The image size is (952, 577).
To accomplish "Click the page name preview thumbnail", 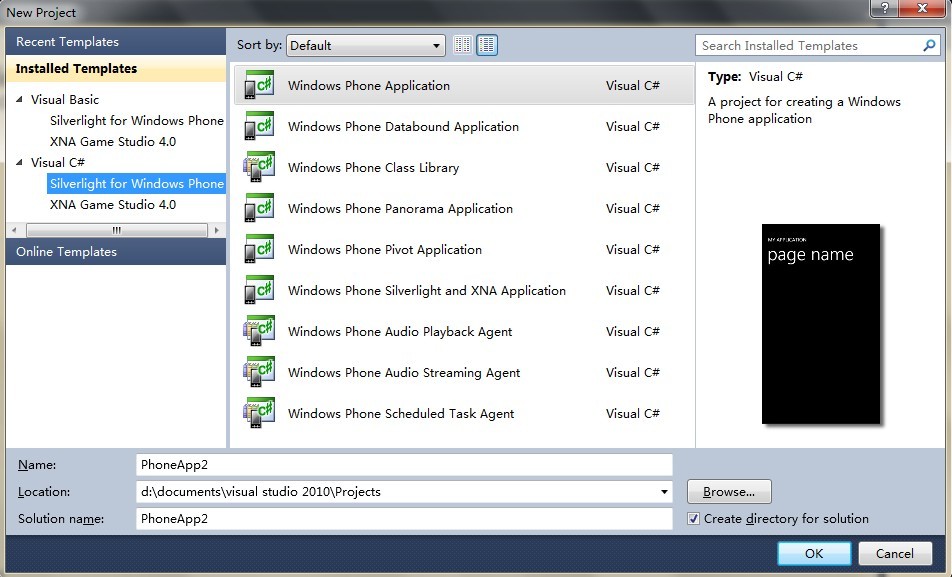I will [x=821, y=324].
